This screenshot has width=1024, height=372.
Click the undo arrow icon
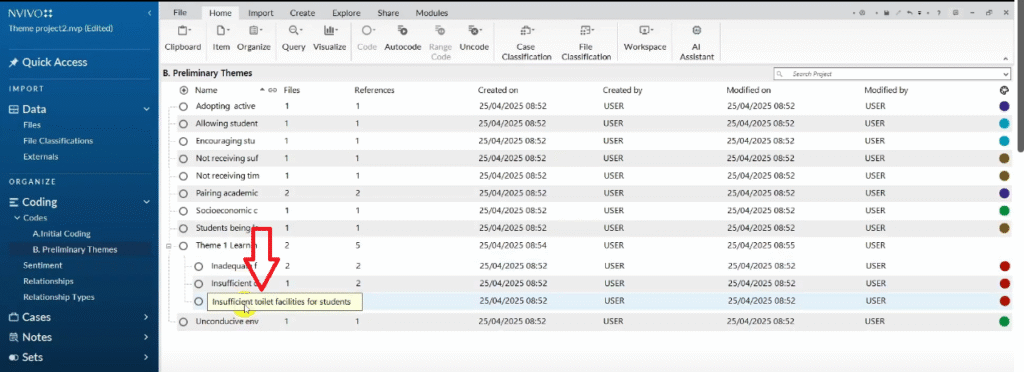coord(910,12)
